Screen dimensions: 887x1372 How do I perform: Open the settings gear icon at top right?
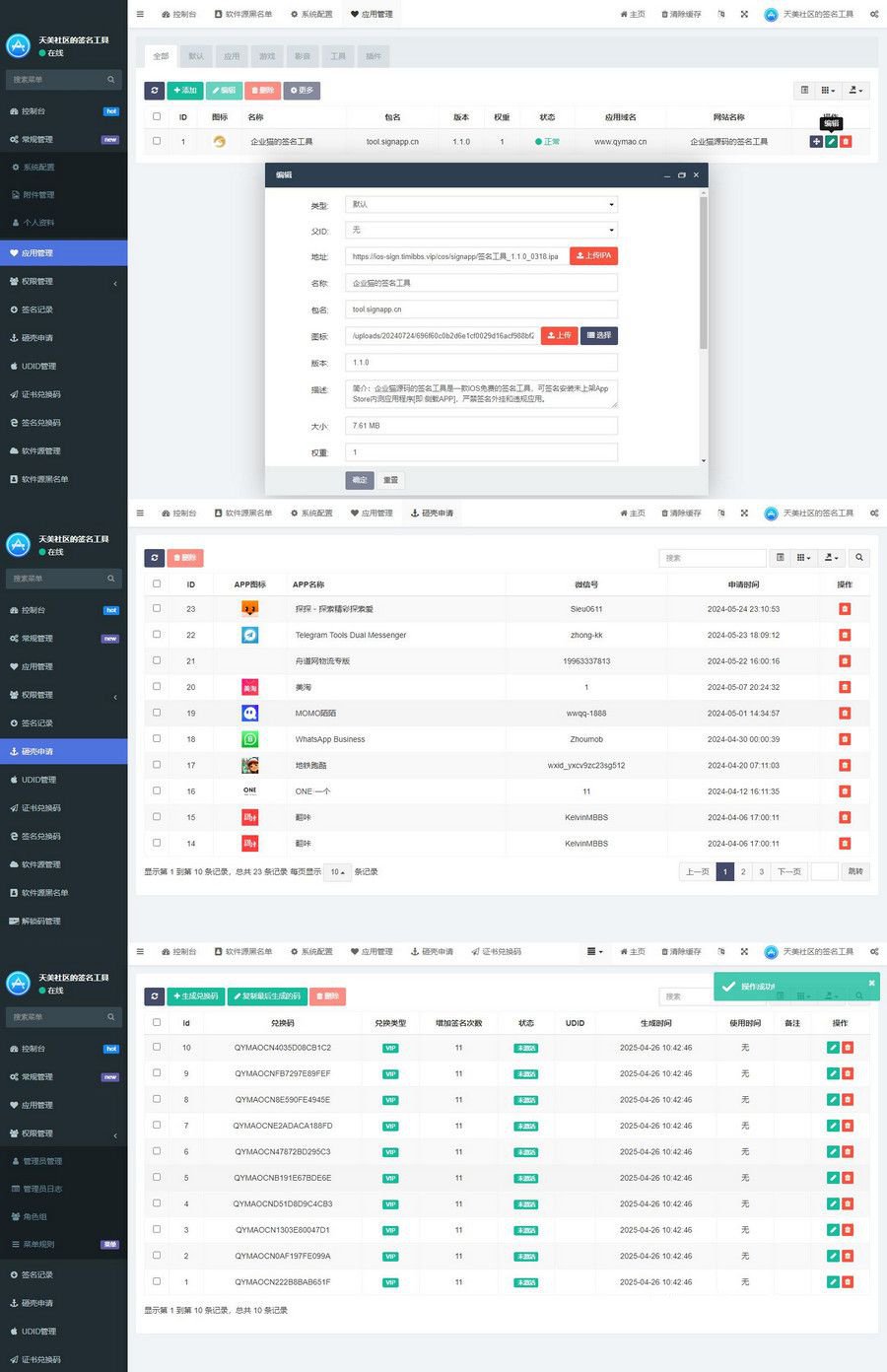pos(873,14)
